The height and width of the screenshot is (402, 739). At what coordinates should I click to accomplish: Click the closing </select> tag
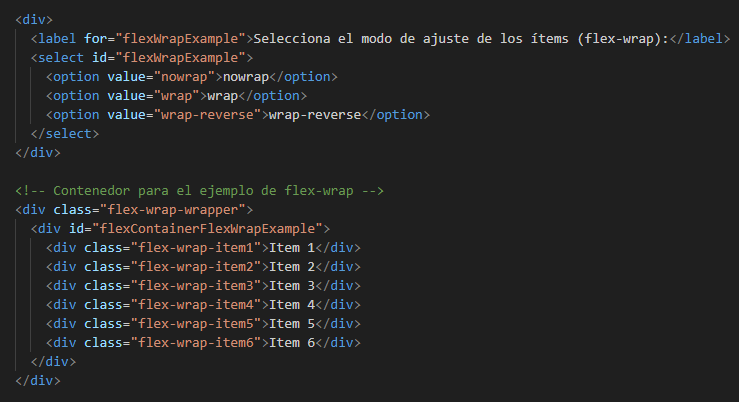click(65, 134)
